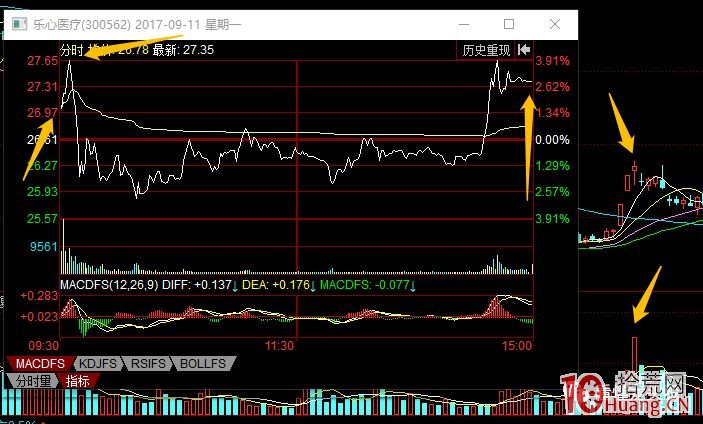Image resolution: width=703 pixels, height=424 pixels.
Task: Click the 15:00 time axis label
Action: pyautogui.click(x=517, y=346)
